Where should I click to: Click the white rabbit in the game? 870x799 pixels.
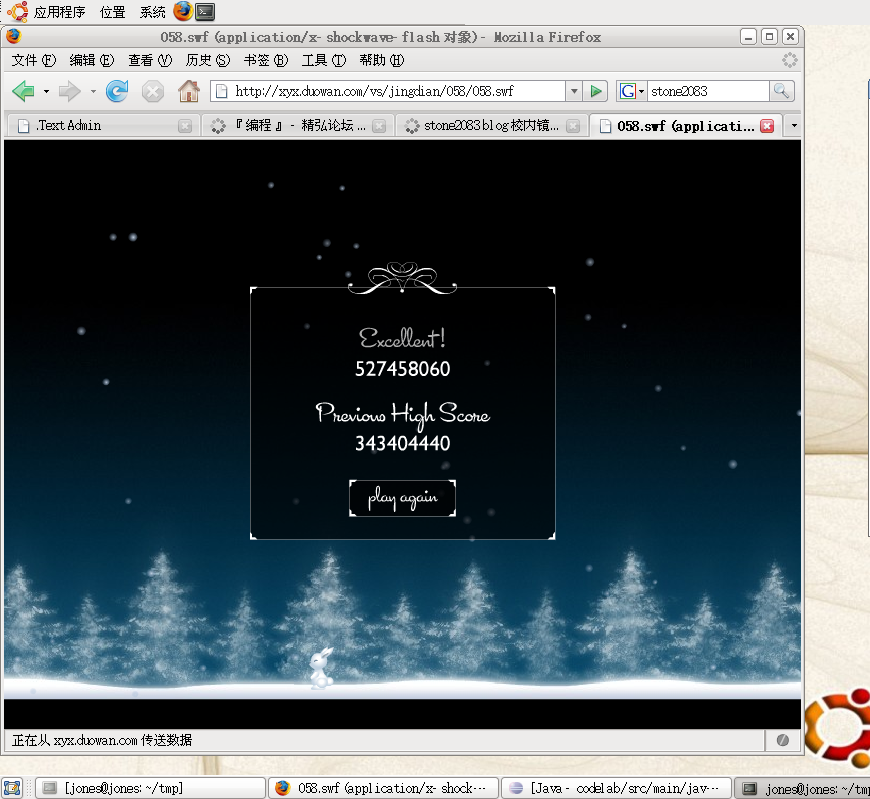(x=321, y=667)
